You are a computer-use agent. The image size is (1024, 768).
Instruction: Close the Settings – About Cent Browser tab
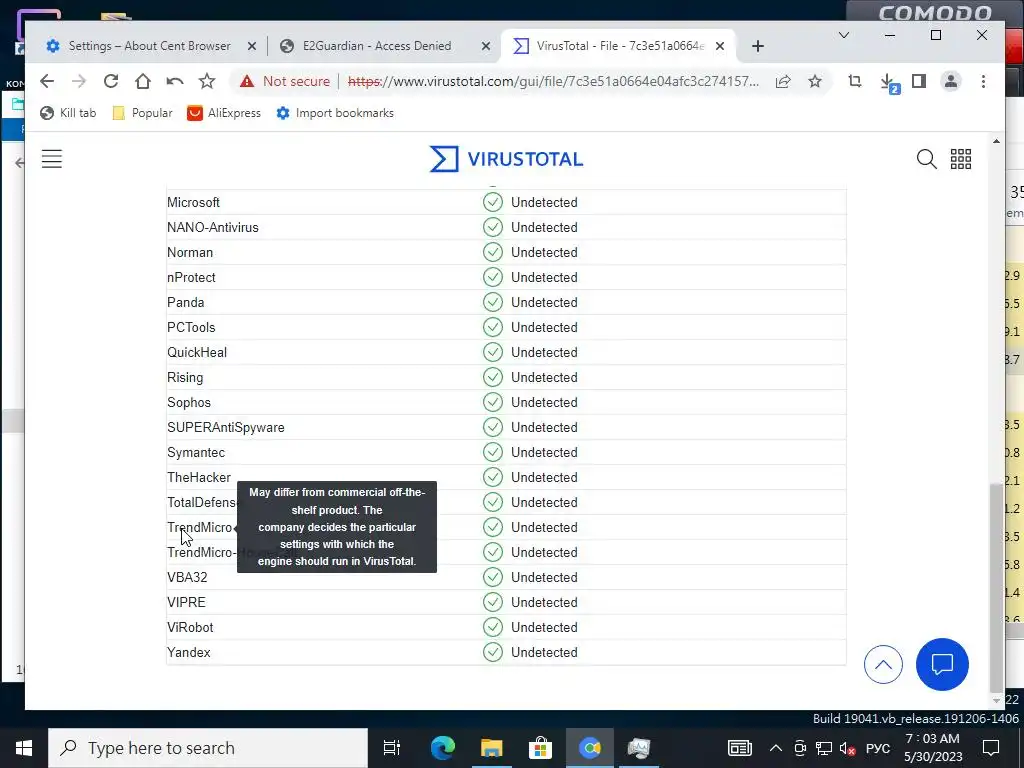252,46
